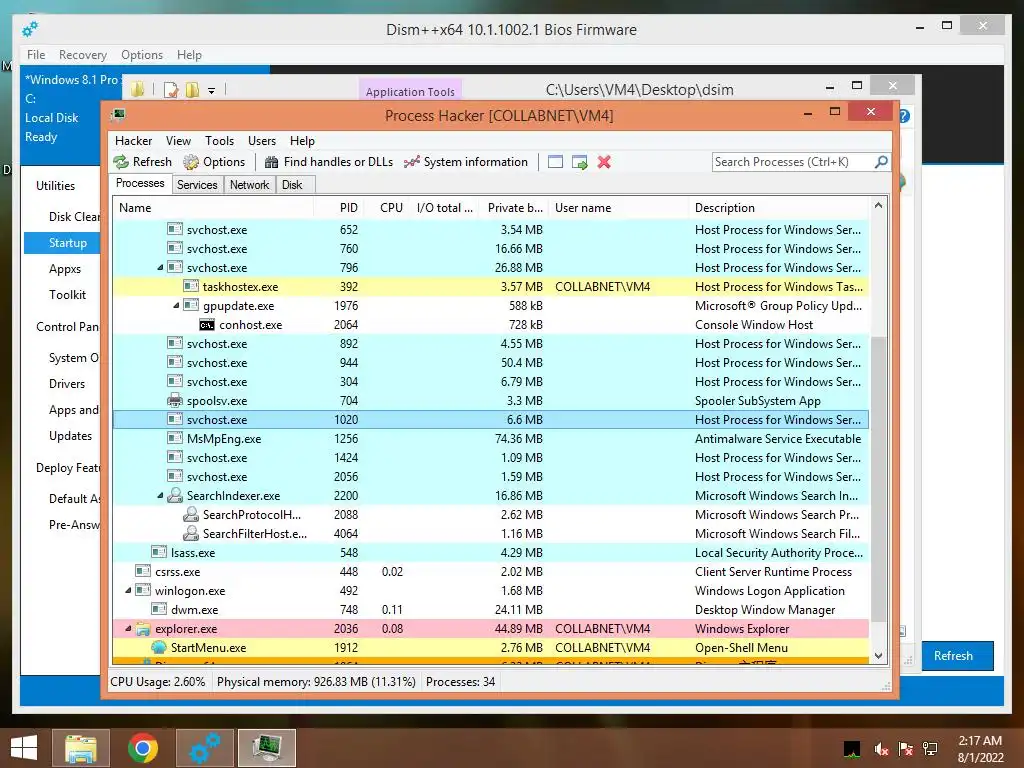Click the process list scroll-down arrow
Image resolution: width=1024 pixels, height=768 pixels.
878,655
